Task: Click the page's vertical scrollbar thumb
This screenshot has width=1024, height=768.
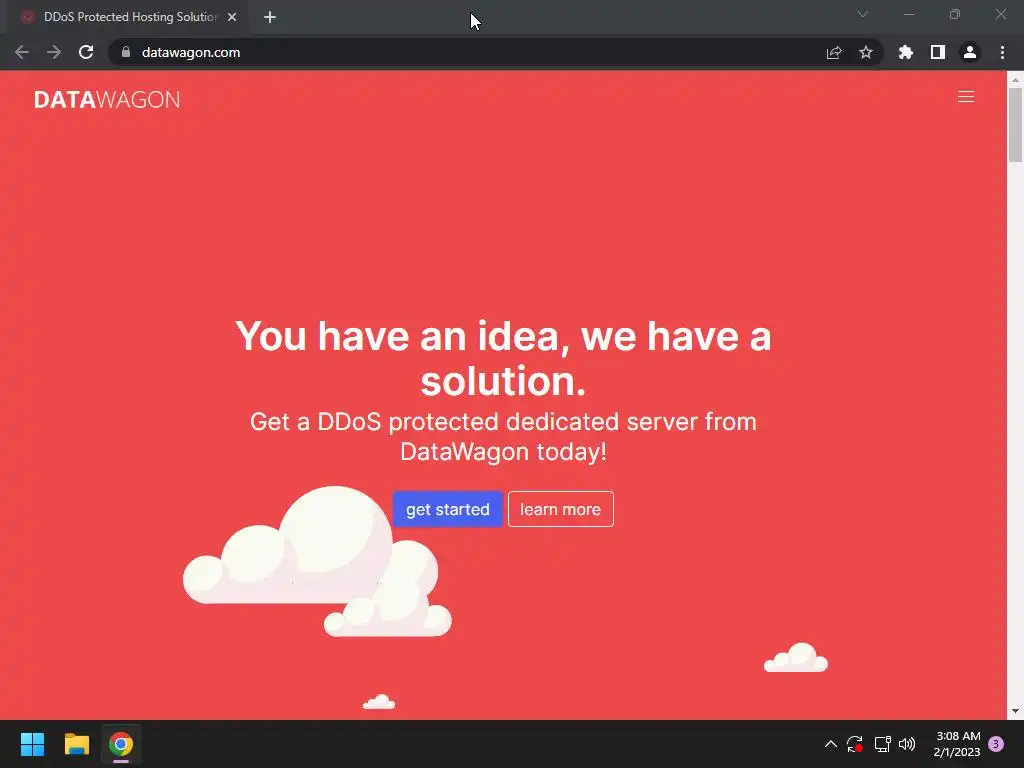Action: [x=1015, y=124]
